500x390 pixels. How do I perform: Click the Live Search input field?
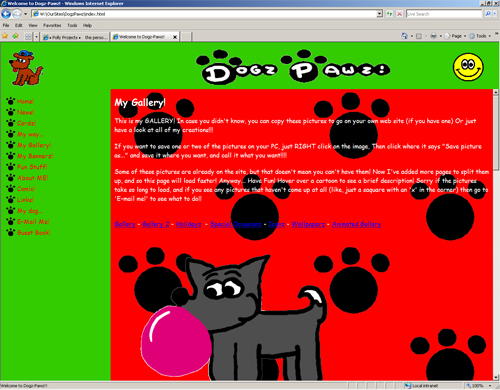click(444, 14)
